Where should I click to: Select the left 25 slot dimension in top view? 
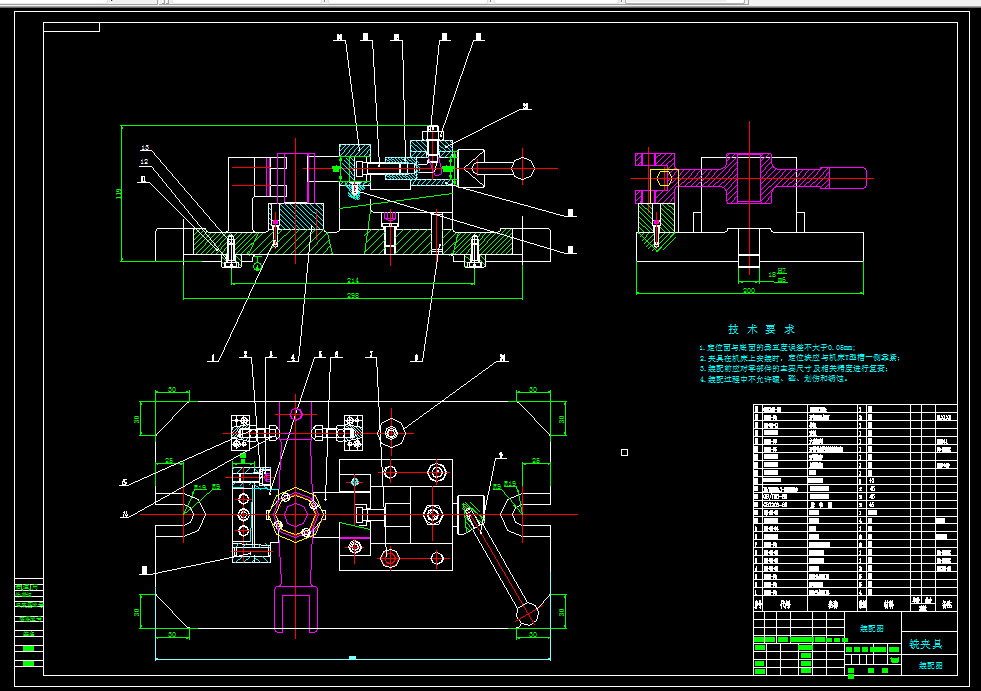pos(169,461)
